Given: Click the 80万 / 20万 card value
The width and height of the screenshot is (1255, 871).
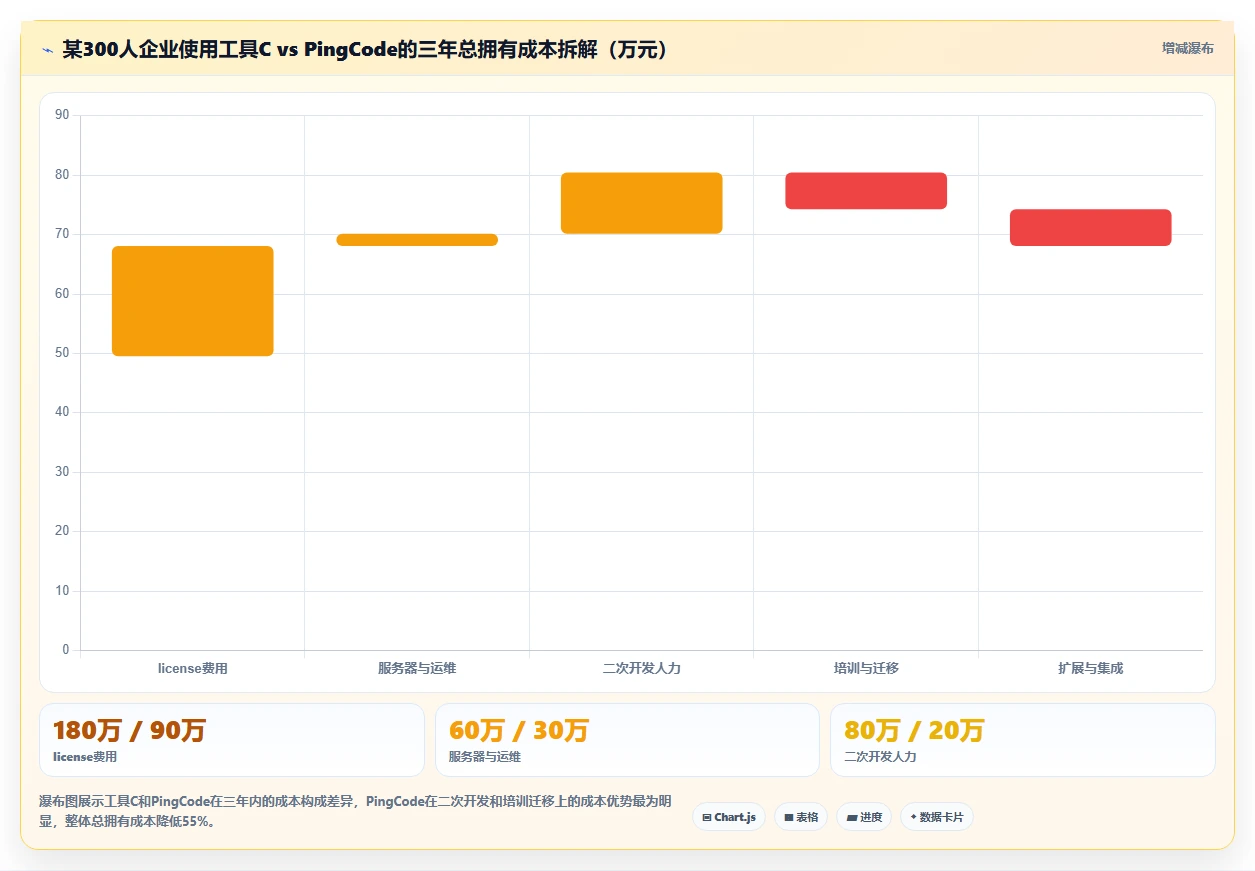Looking at the screenshot, I should (914, 731).
